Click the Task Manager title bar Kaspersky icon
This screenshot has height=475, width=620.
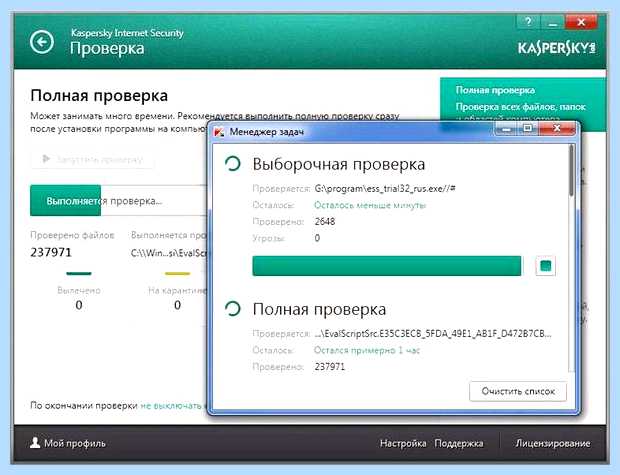point(219,132)
